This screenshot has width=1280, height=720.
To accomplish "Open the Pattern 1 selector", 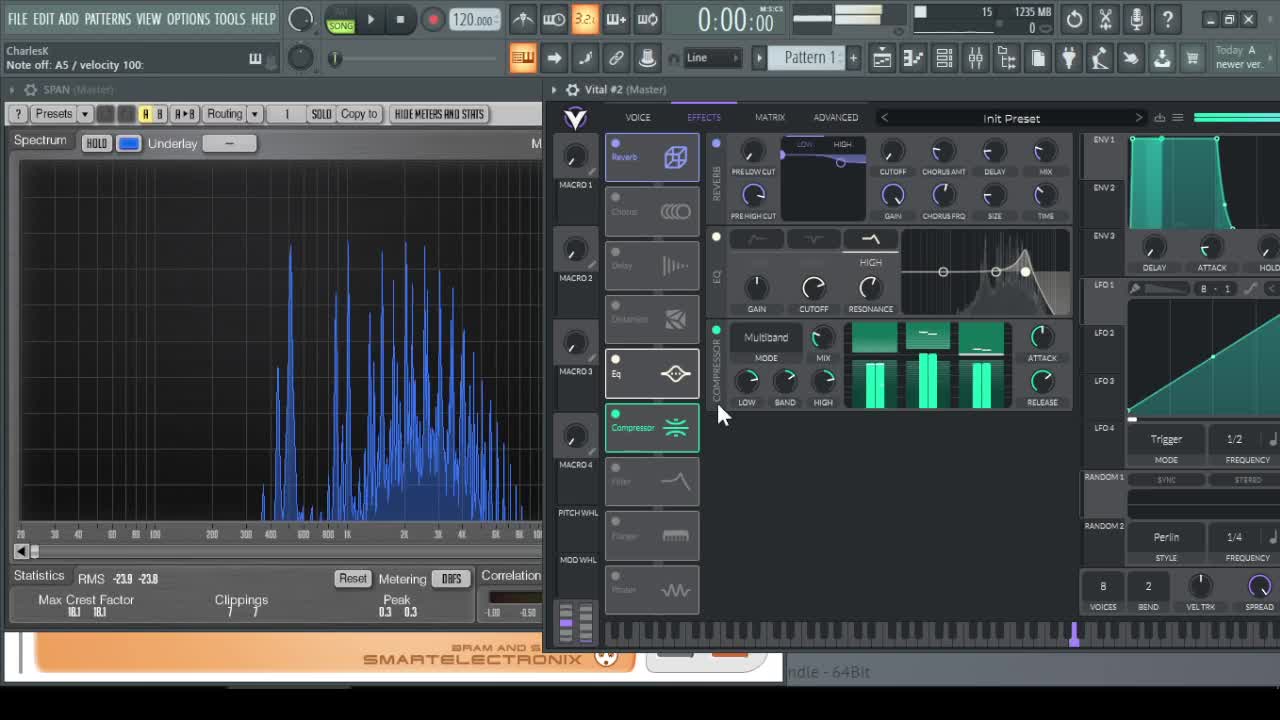I will point(808,58).
